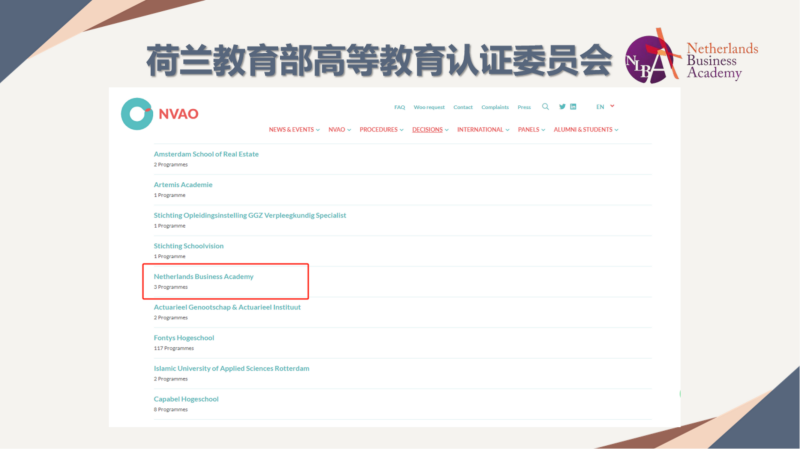The image size is (800, 449).
Task: Expand the NEWS & EVENTS menu
Action: pos(294,130)
